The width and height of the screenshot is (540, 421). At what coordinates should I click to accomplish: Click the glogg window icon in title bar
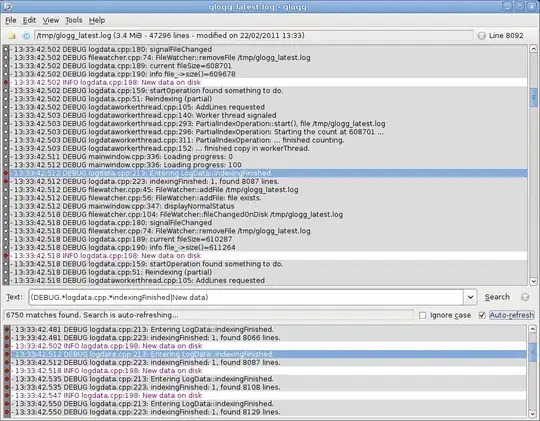coord(7,7)
